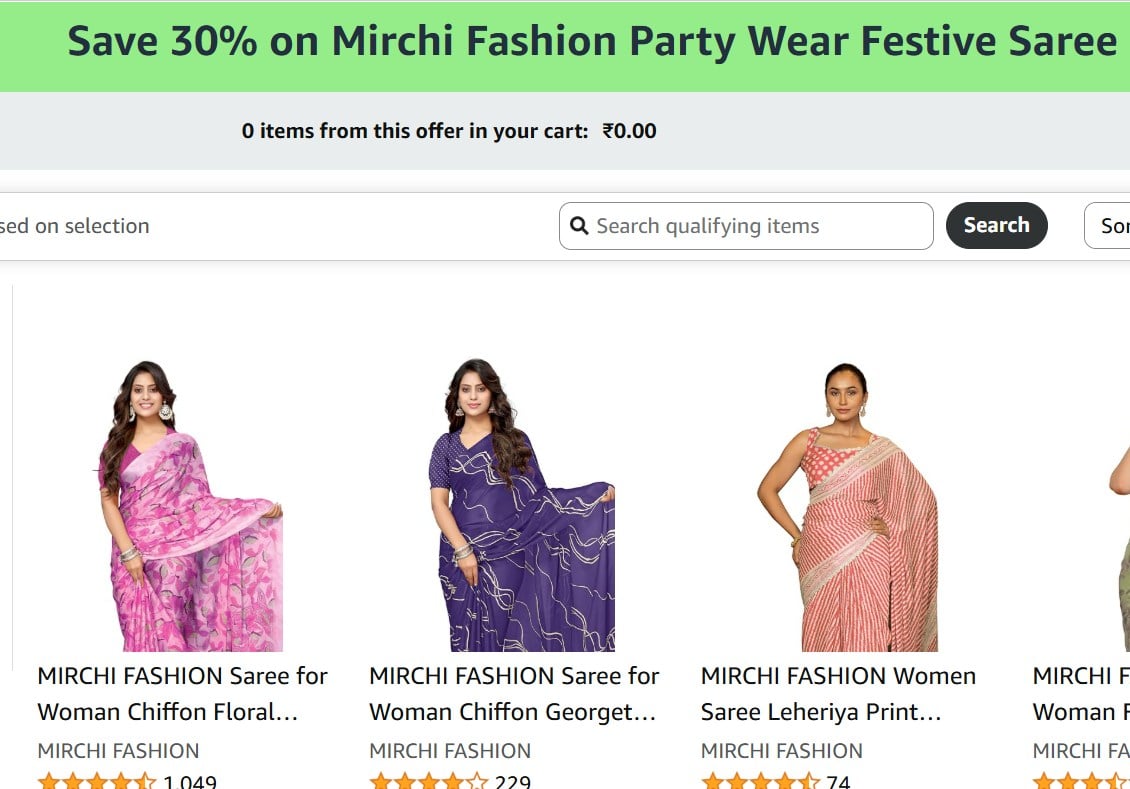Open the 229 reviews count
Screen dimensions: 1130x789
coord(512,782)
